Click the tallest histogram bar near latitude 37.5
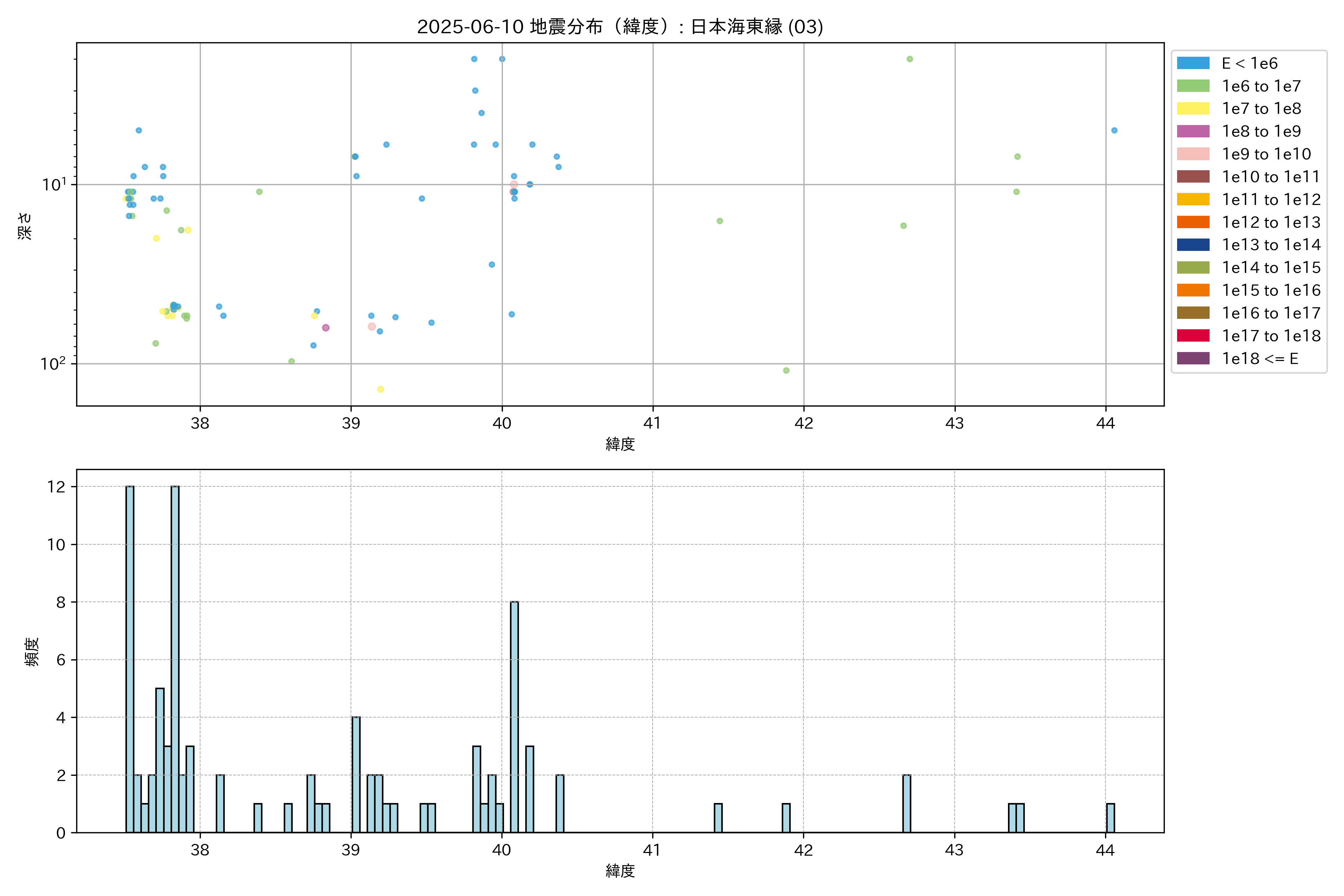Viewport: 1344px width, 896px height. click(130, 659)
